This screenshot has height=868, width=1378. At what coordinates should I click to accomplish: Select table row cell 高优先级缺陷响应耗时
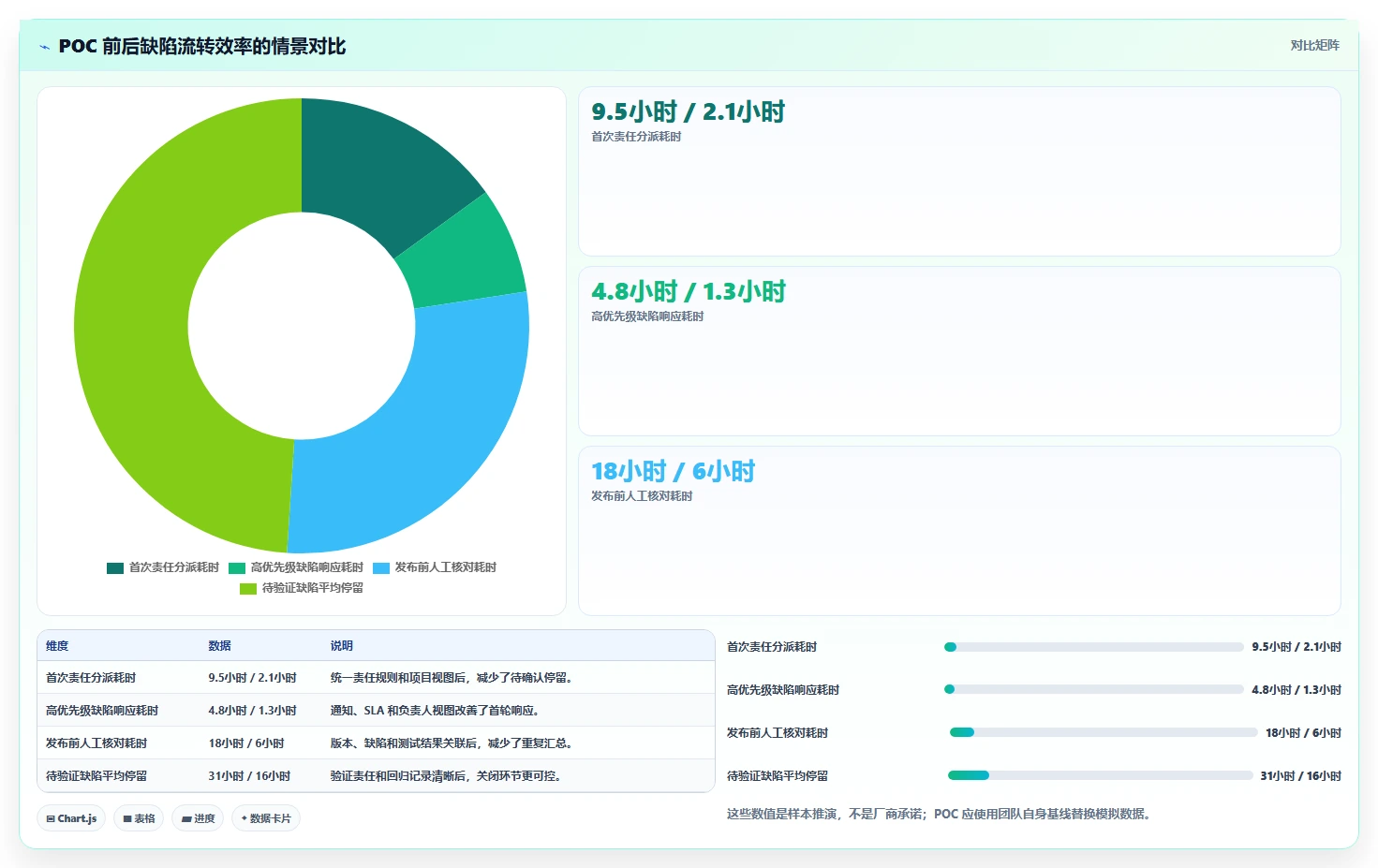[102, 711]
